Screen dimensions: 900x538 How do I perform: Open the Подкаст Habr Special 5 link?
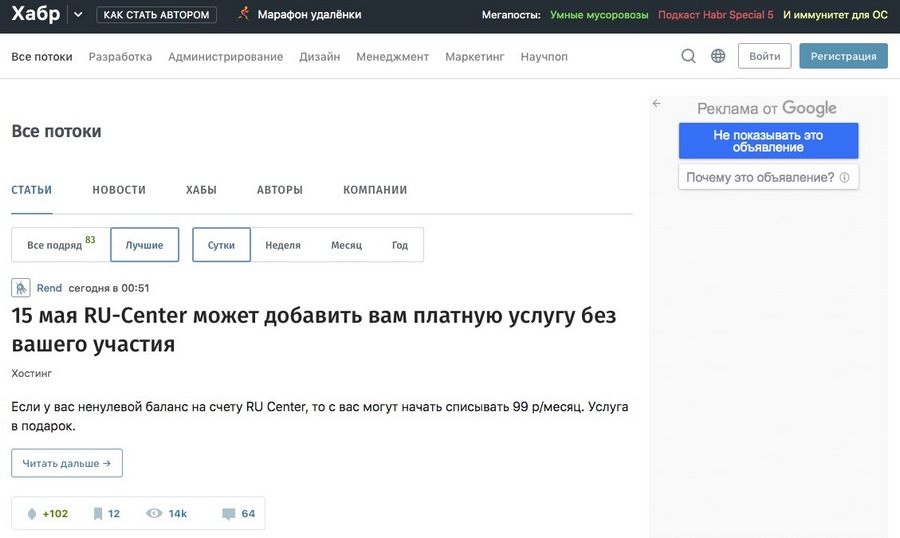tap(715, 15)
